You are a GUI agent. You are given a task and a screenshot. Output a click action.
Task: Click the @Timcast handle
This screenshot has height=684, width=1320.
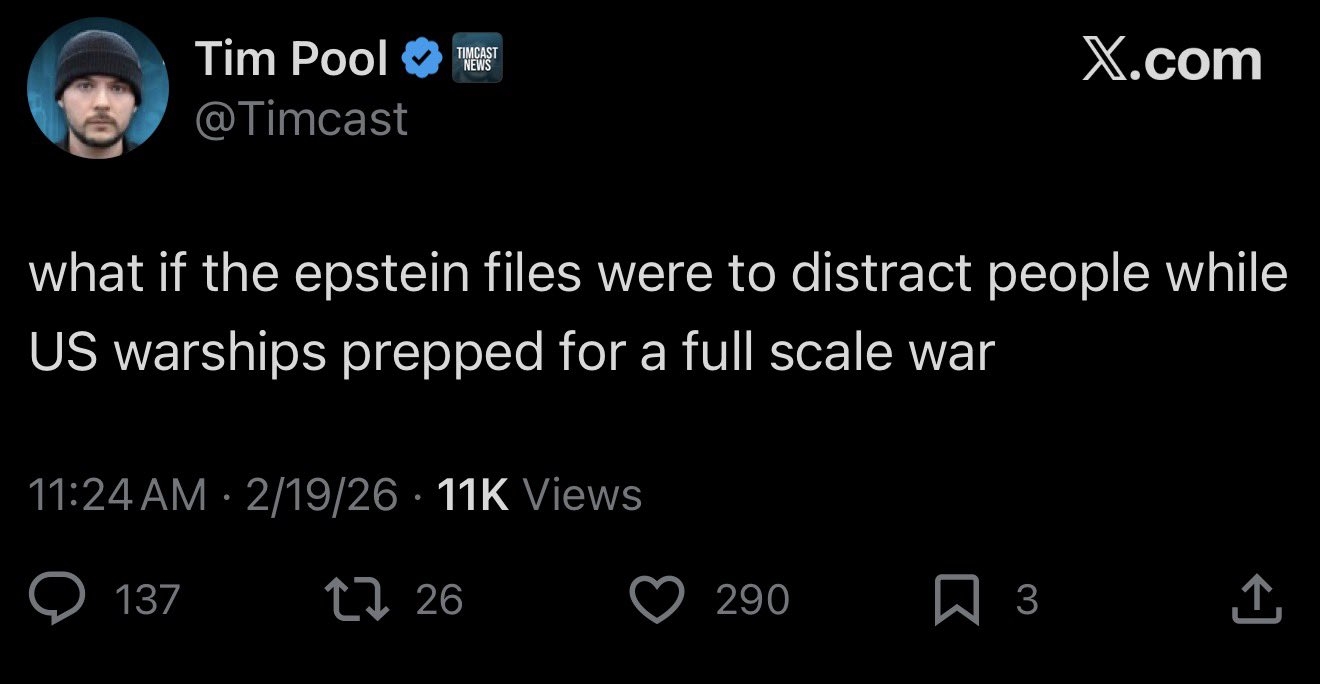[x=301, y=119]
